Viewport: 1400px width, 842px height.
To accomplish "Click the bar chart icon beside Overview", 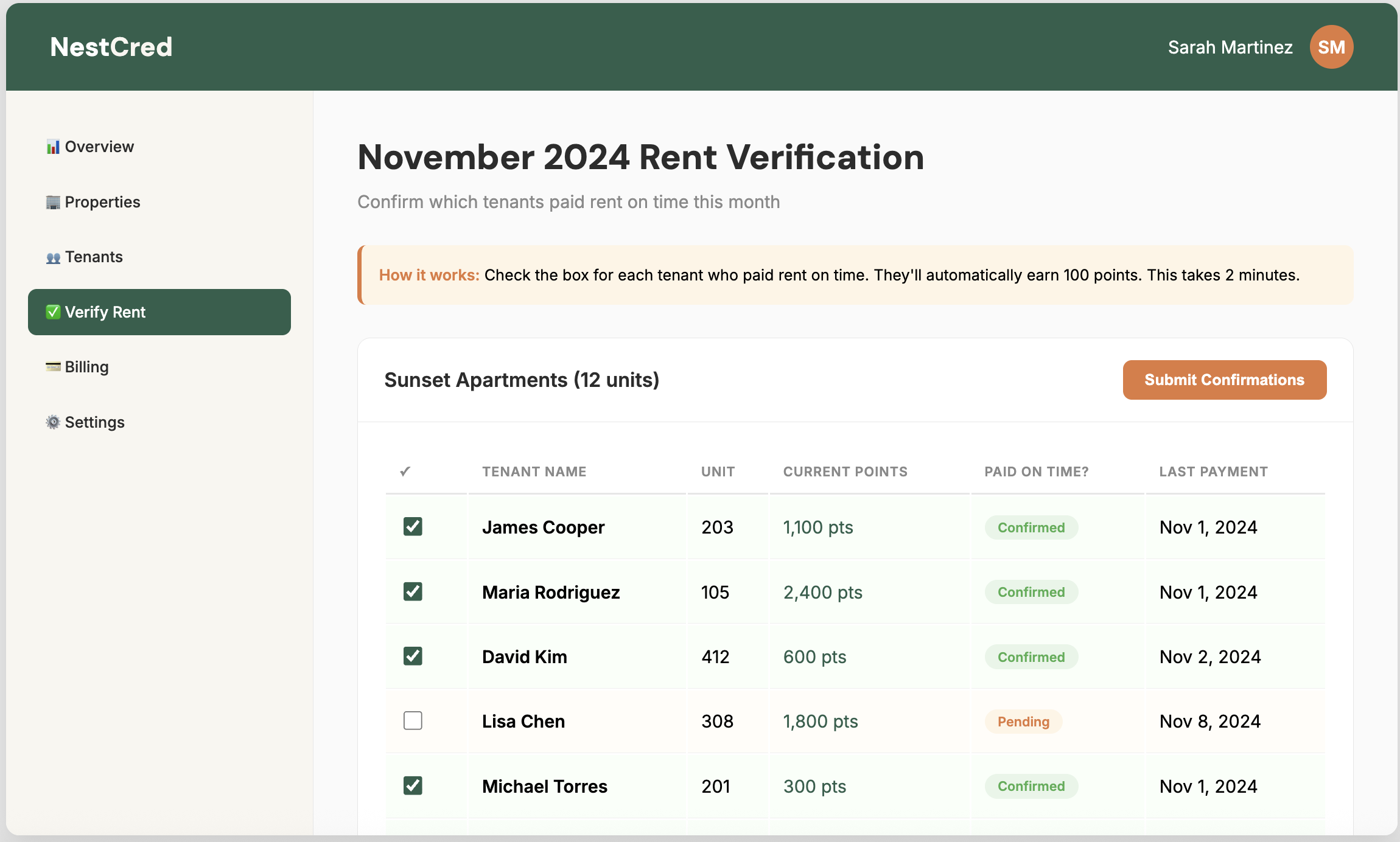I will click(x=52, y=146).
